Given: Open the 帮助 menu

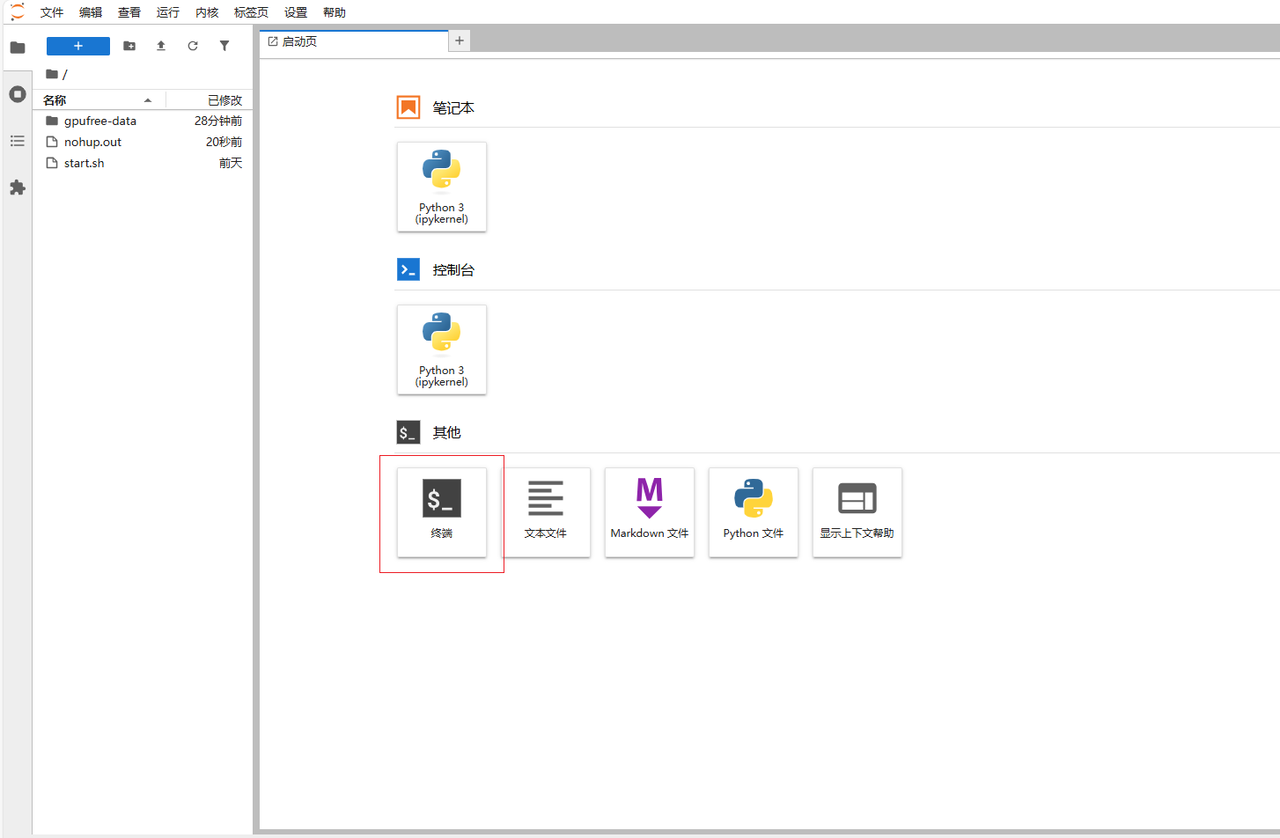Looking at the screenshot, I should pos(335,12).
